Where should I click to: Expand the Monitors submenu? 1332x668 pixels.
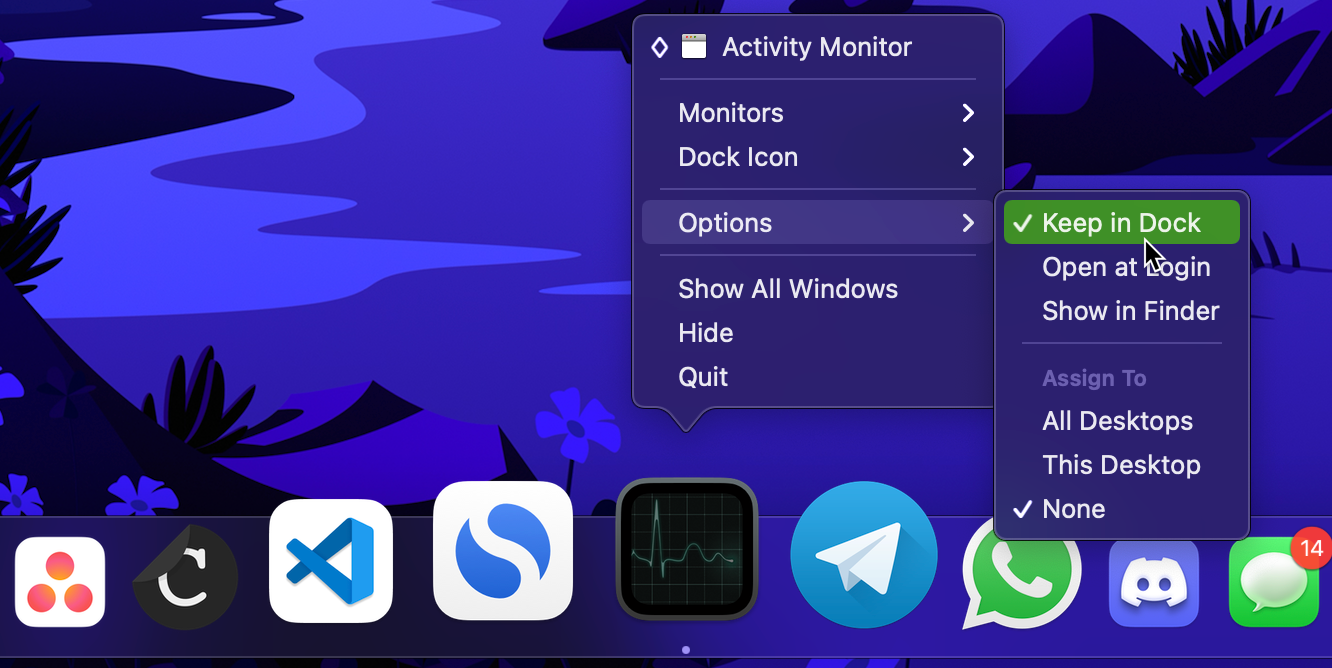coord(731,112)
